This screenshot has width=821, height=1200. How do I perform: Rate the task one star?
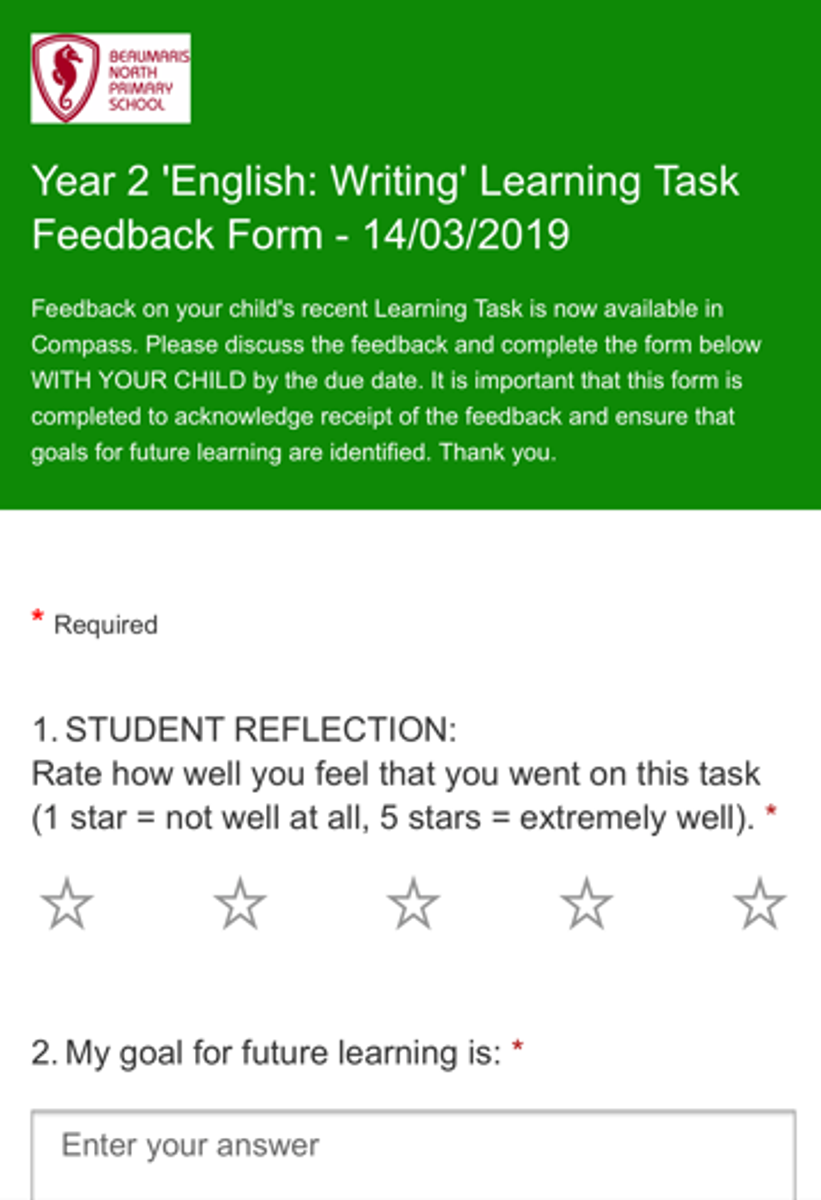point(67,905)
